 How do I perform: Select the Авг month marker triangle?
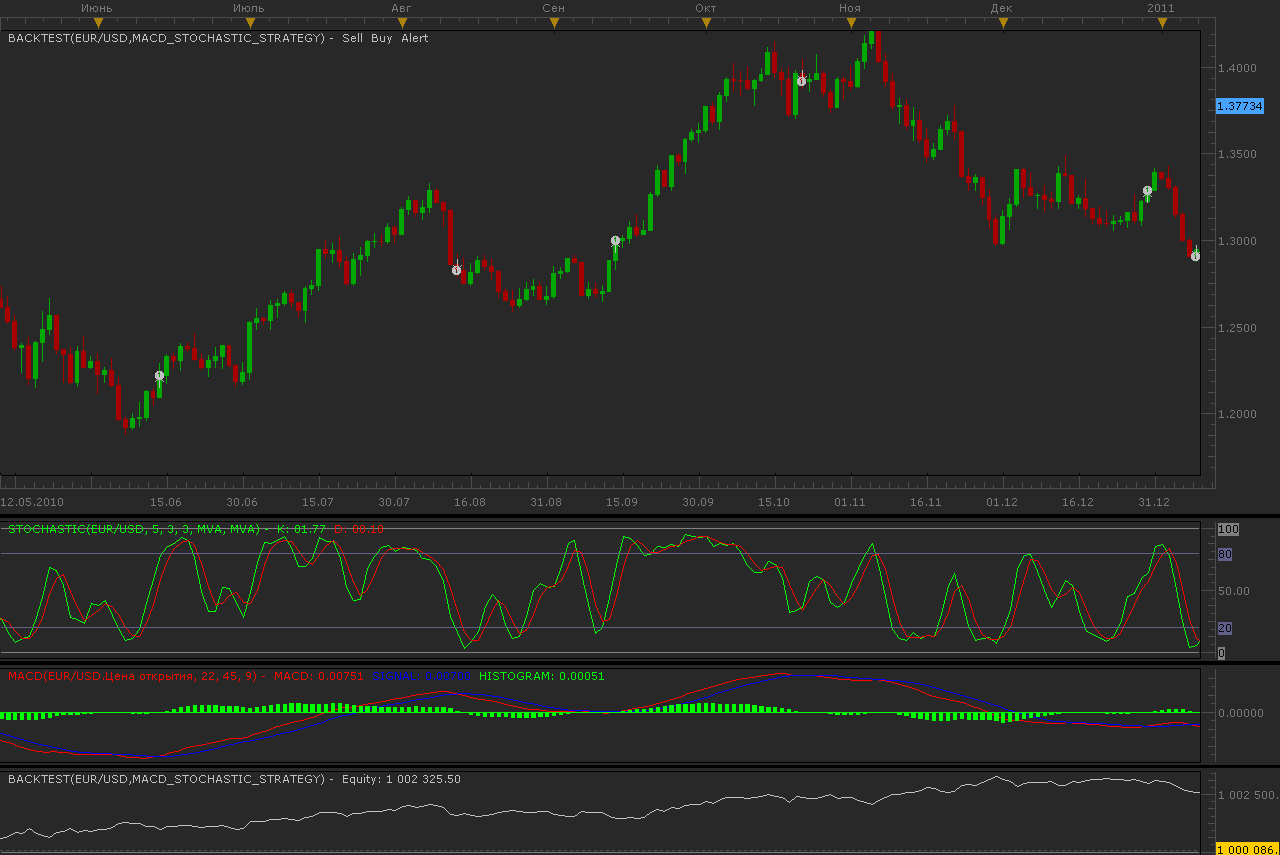click(402, 23)
